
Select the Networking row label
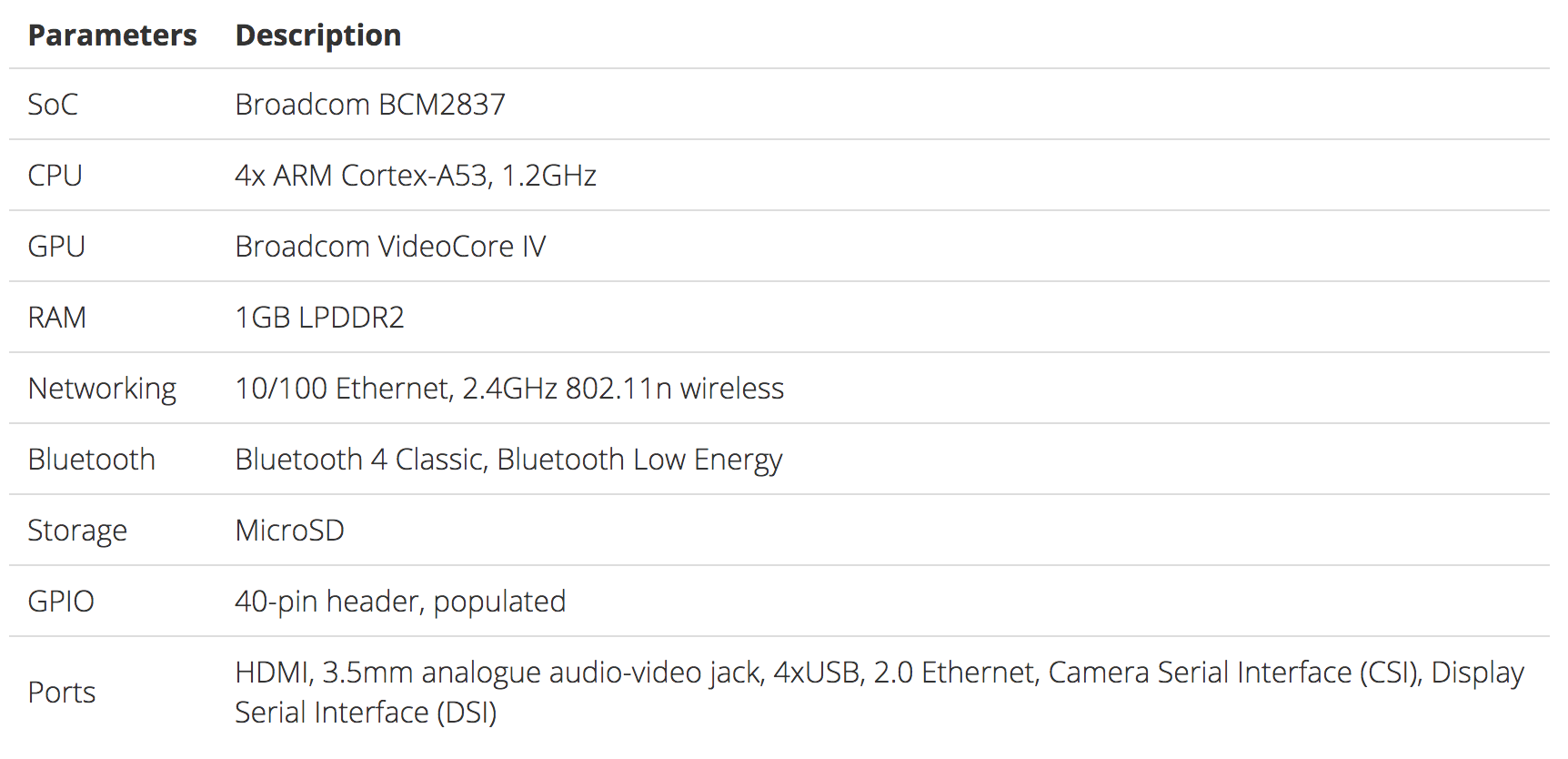[x=103, y=389]
